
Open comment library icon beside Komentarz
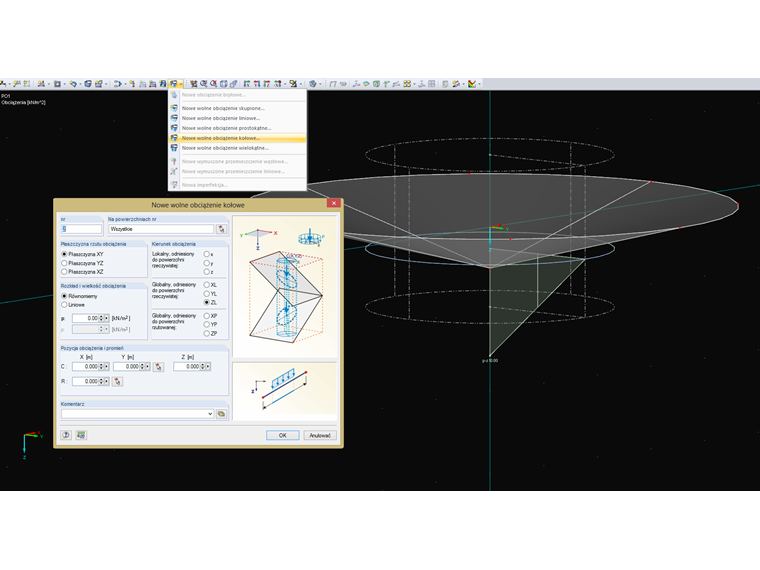pos(222,414)
